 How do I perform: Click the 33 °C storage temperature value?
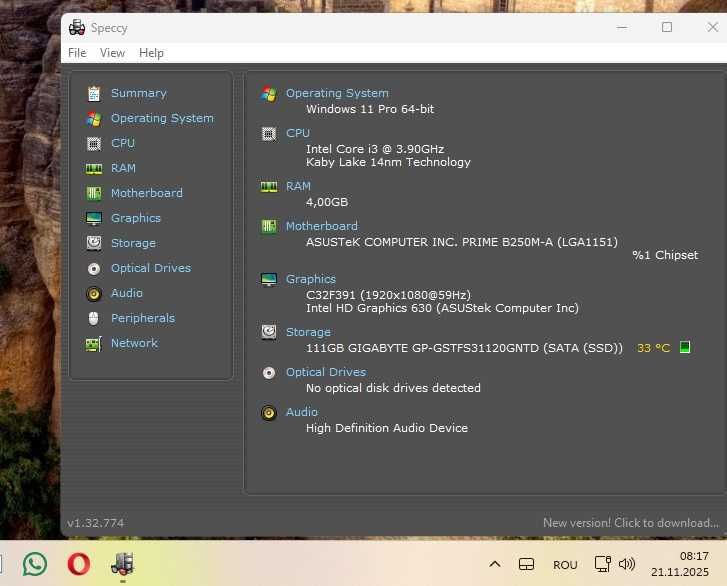click(653, 348)
